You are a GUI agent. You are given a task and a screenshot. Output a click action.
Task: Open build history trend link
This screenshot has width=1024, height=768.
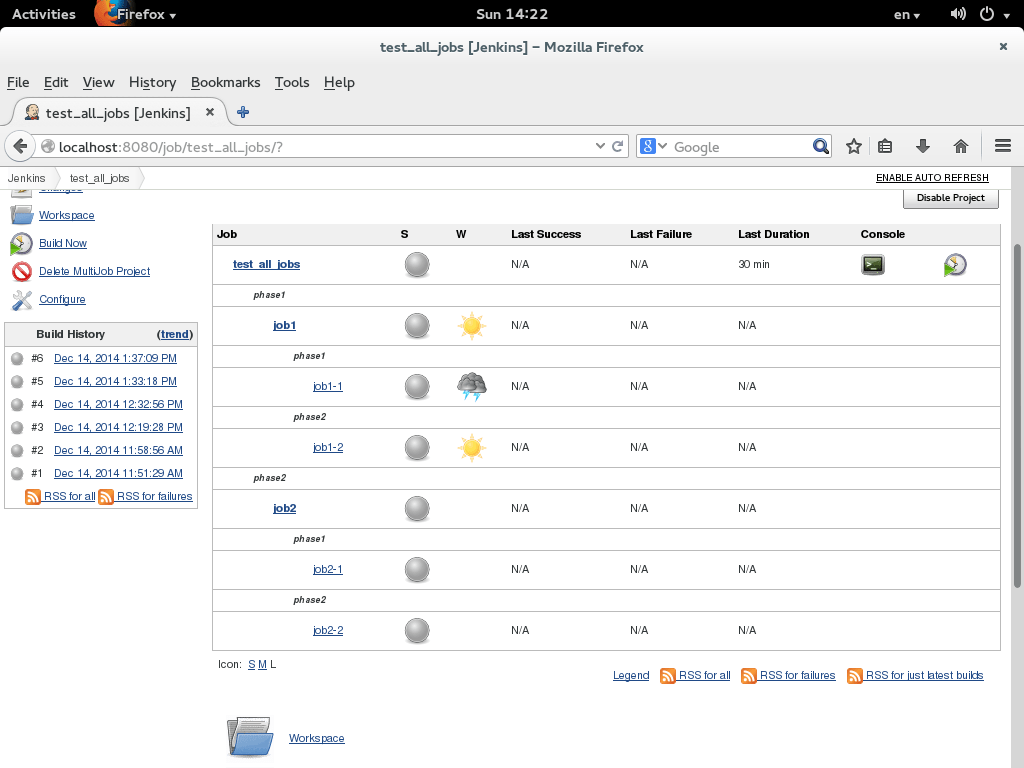[x=175, y=334]
